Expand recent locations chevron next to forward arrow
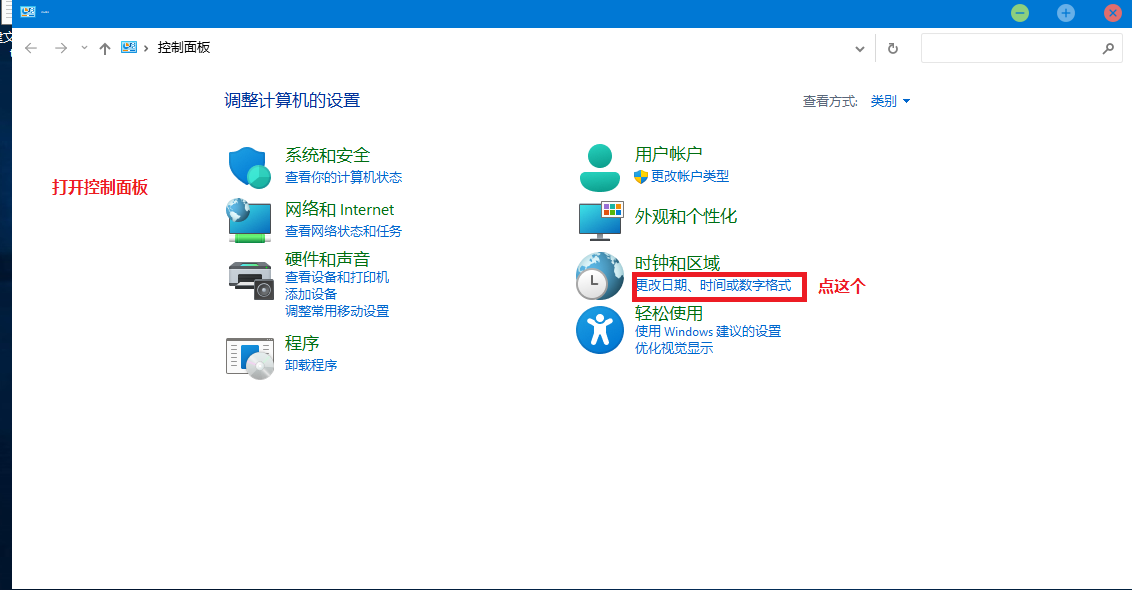Image resolution: width=1132 pixels, height=590 pixels. pos(84,48)
